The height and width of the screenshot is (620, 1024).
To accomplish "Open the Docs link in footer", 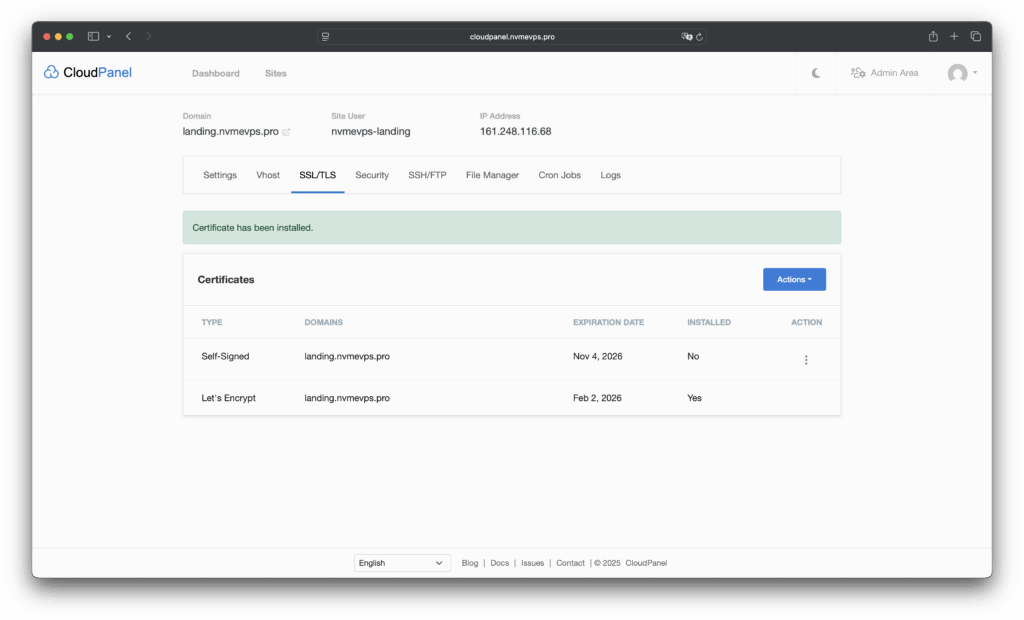I will coord(499,563).
